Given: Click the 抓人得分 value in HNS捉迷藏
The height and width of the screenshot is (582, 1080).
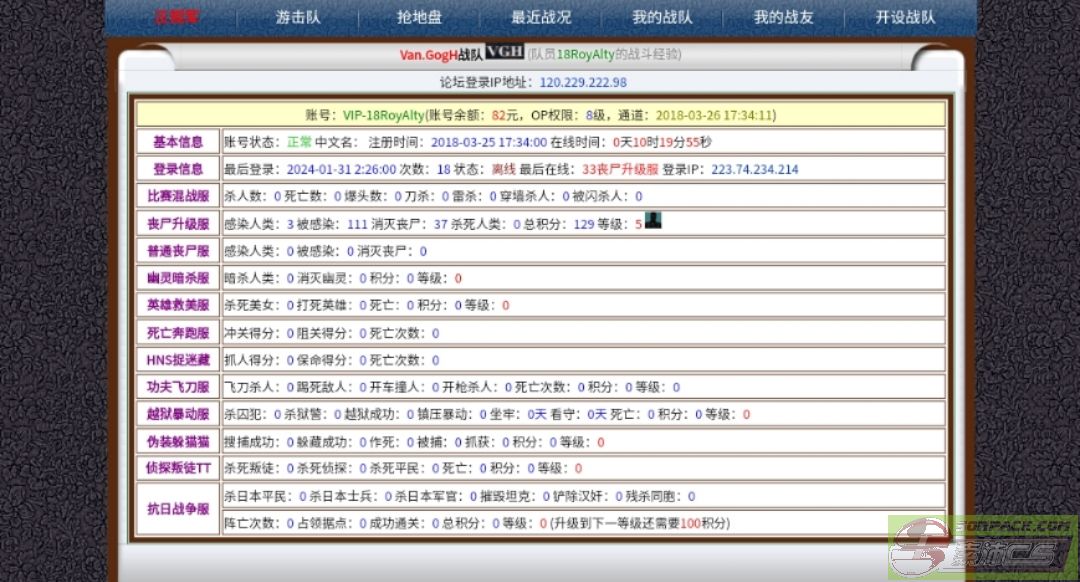Looking at the screenshot, I should (290, 360).
